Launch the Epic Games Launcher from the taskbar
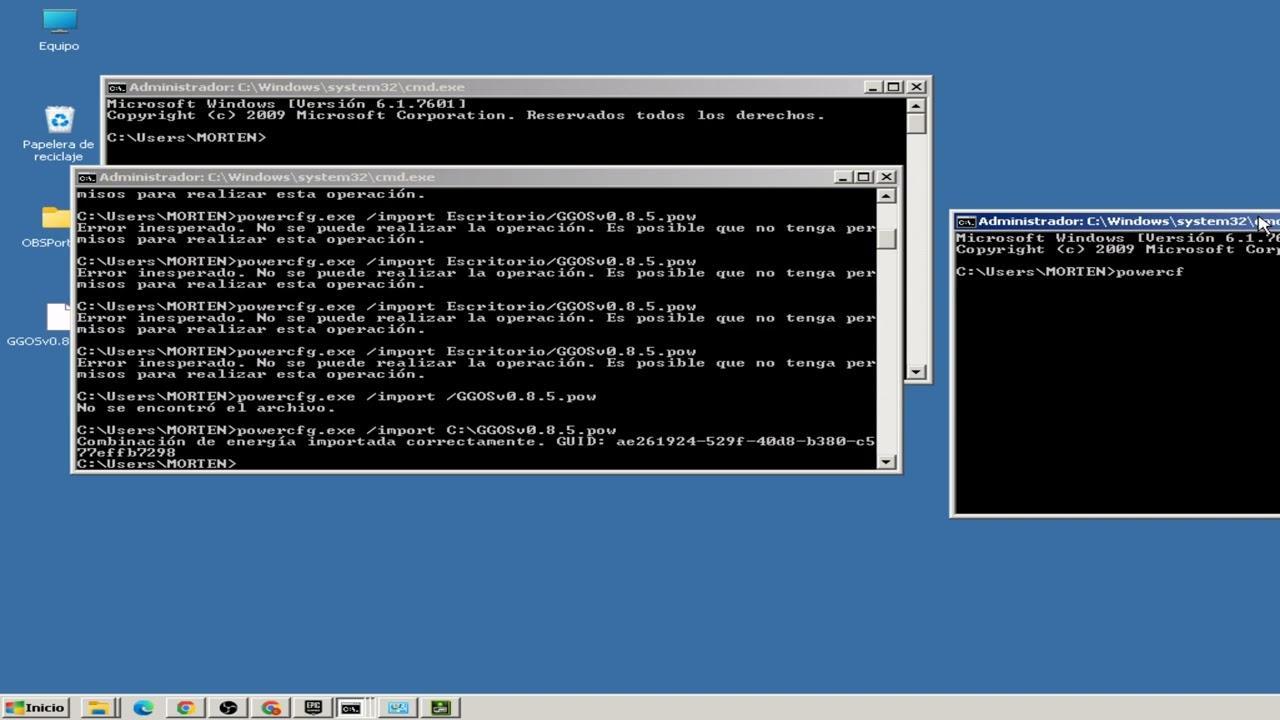The image size is (1280, 720). coord(312,708)
